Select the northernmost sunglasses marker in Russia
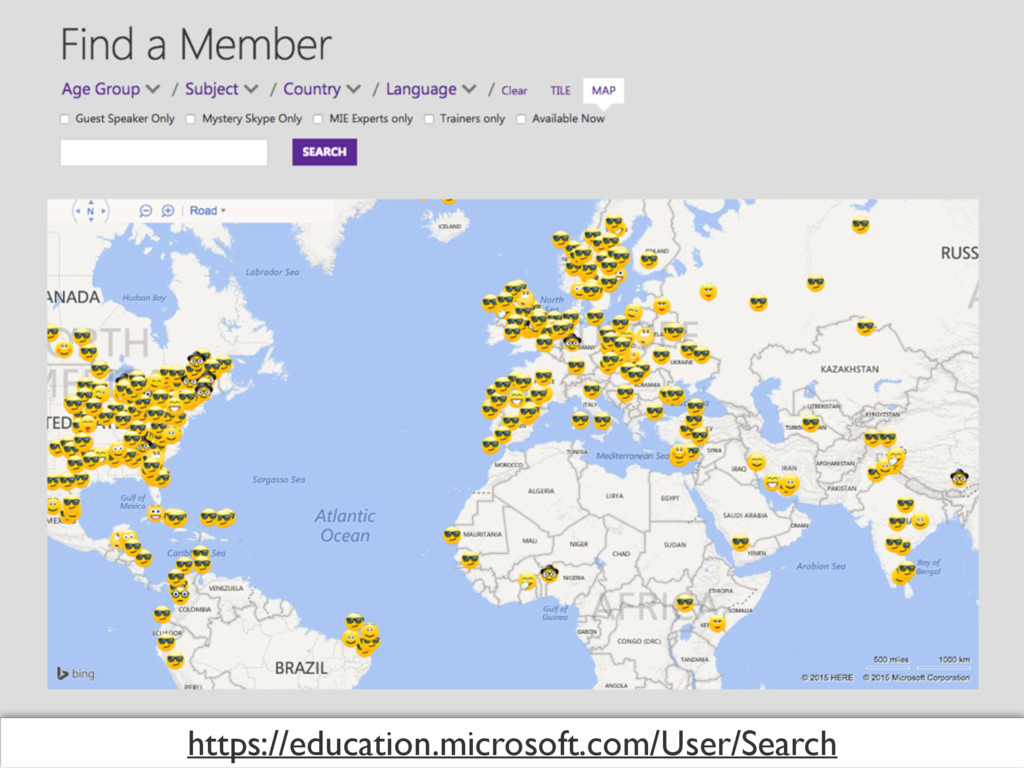The width and height of the screenshot is (1024, 768). coord(861,226)
